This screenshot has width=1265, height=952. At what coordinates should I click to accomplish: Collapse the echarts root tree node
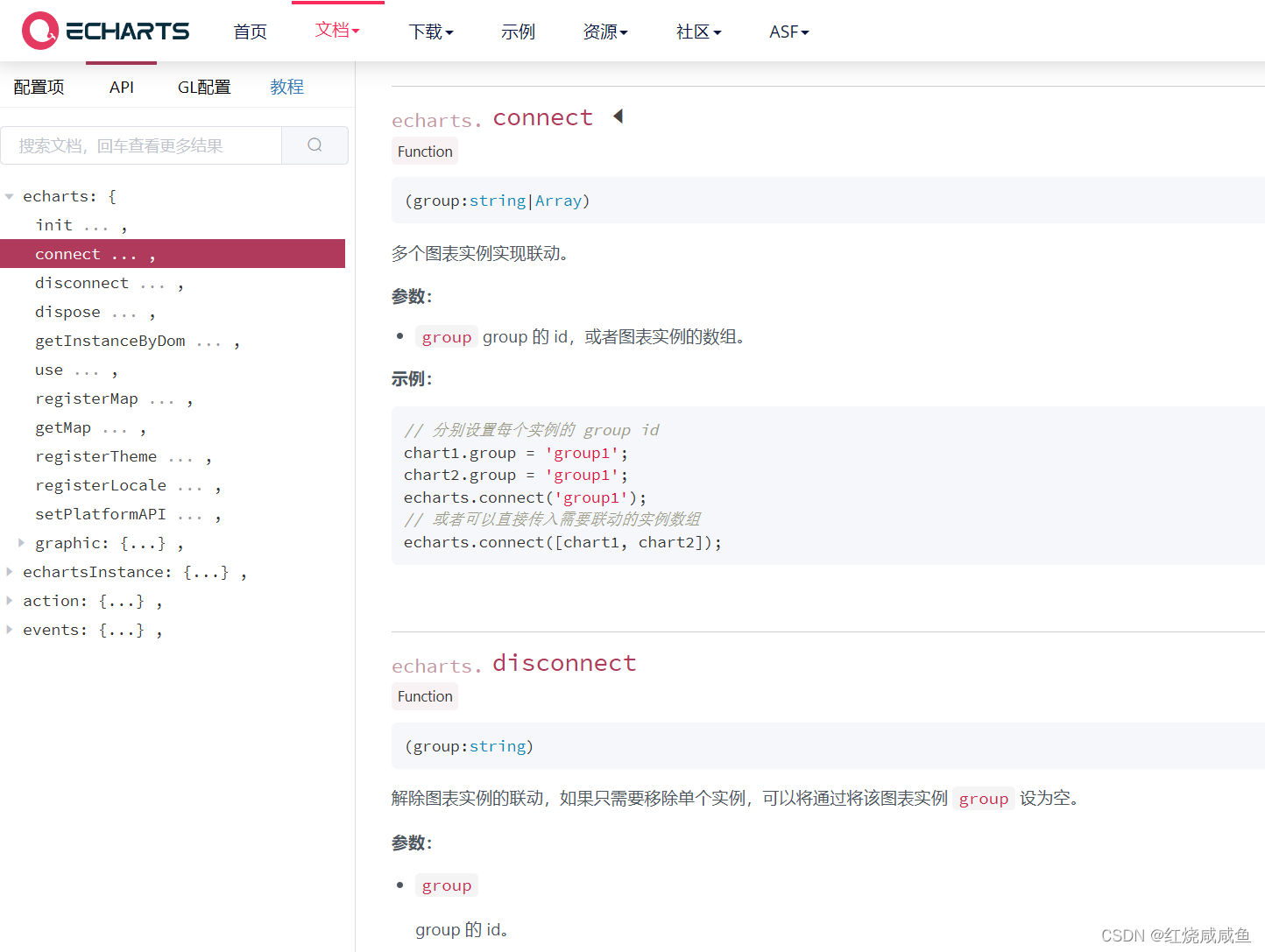click(x=9, y=195)
